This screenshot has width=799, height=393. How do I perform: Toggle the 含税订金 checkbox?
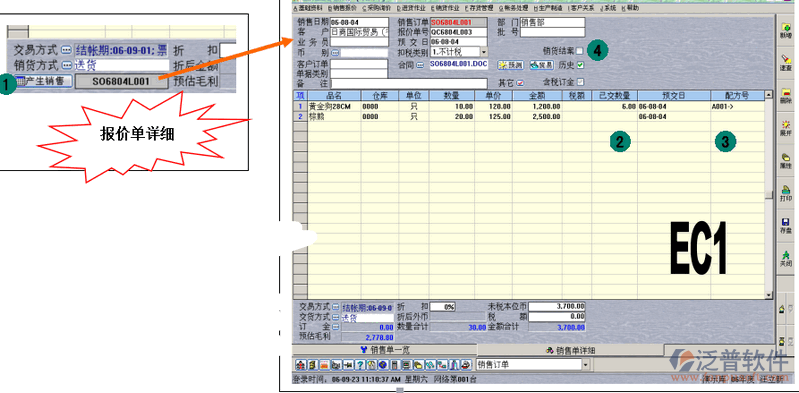pos(580,82)
